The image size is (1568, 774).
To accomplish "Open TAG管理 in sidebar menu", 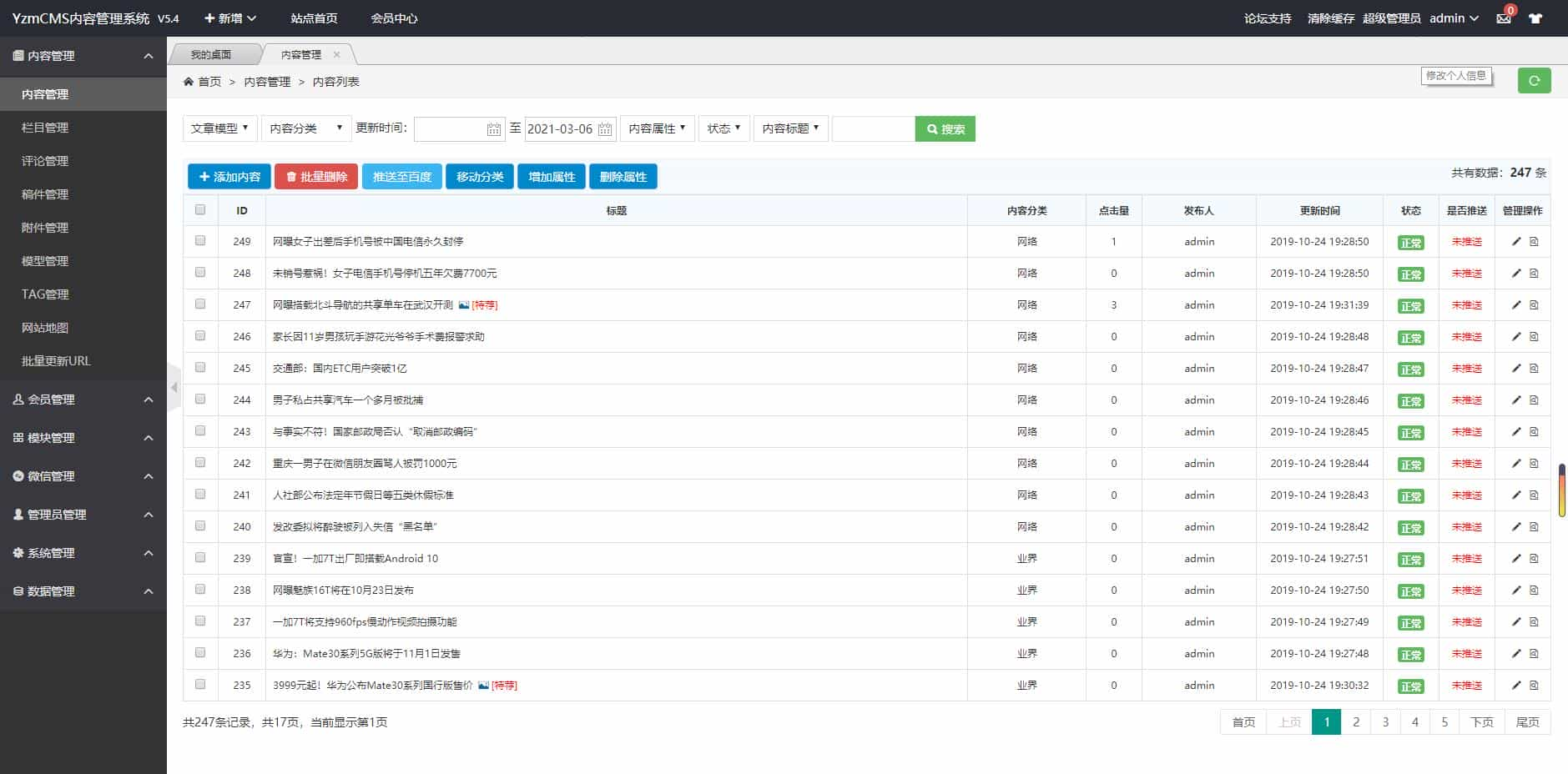I will (x=45, y=294).
